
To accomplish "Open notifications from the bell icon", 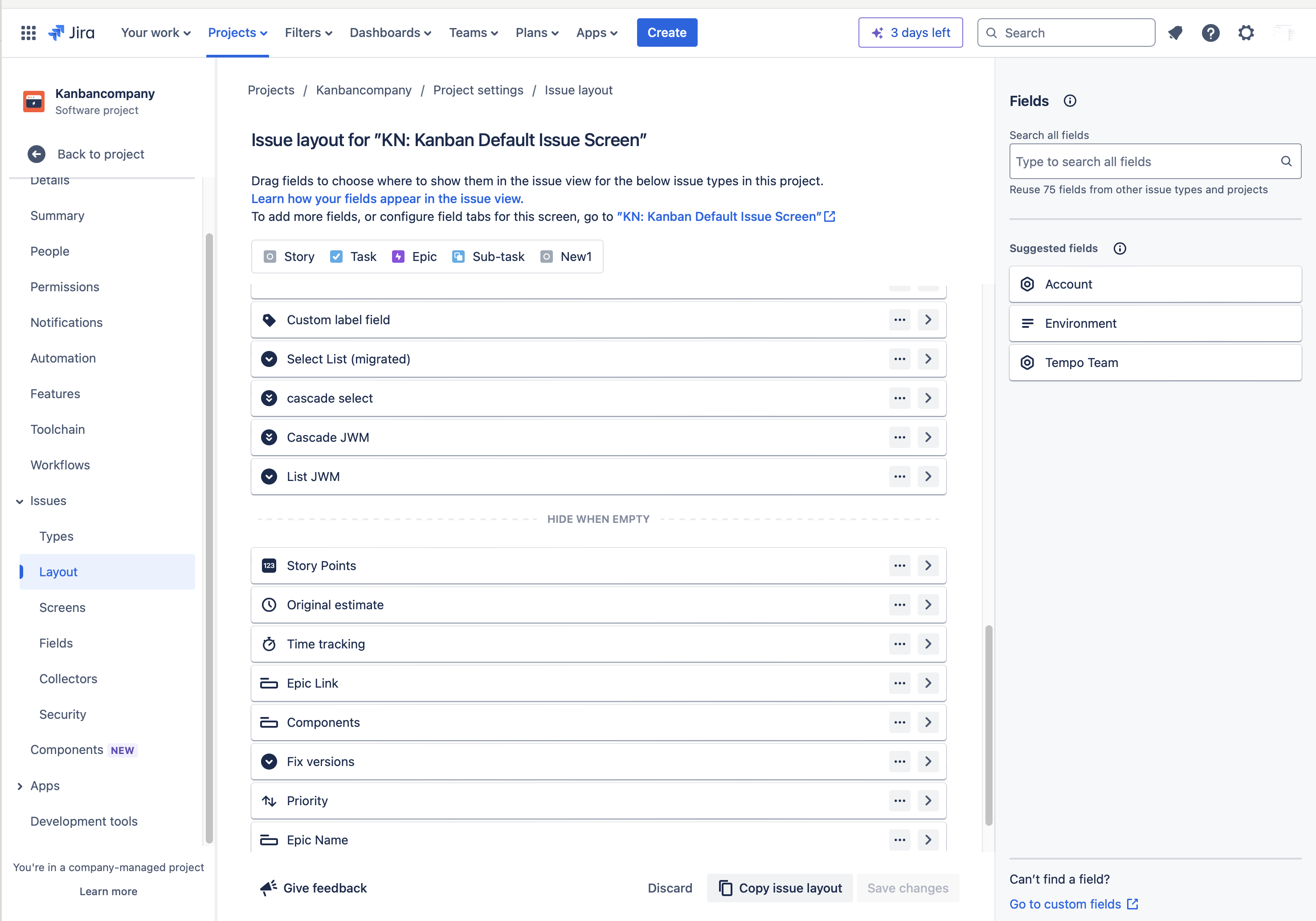I will 1176,33.
